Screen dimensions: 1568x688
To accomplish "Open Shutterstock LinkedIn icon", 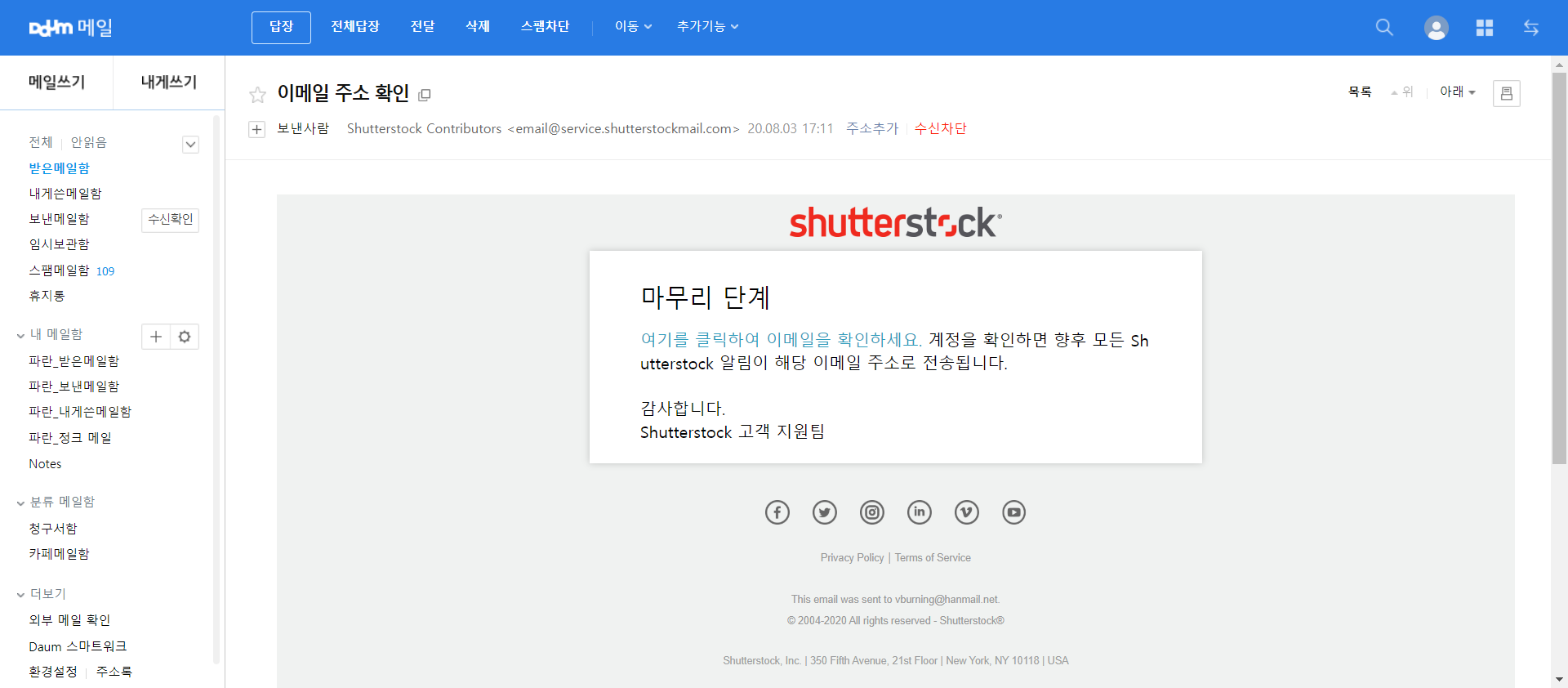I will click(920, 512).
